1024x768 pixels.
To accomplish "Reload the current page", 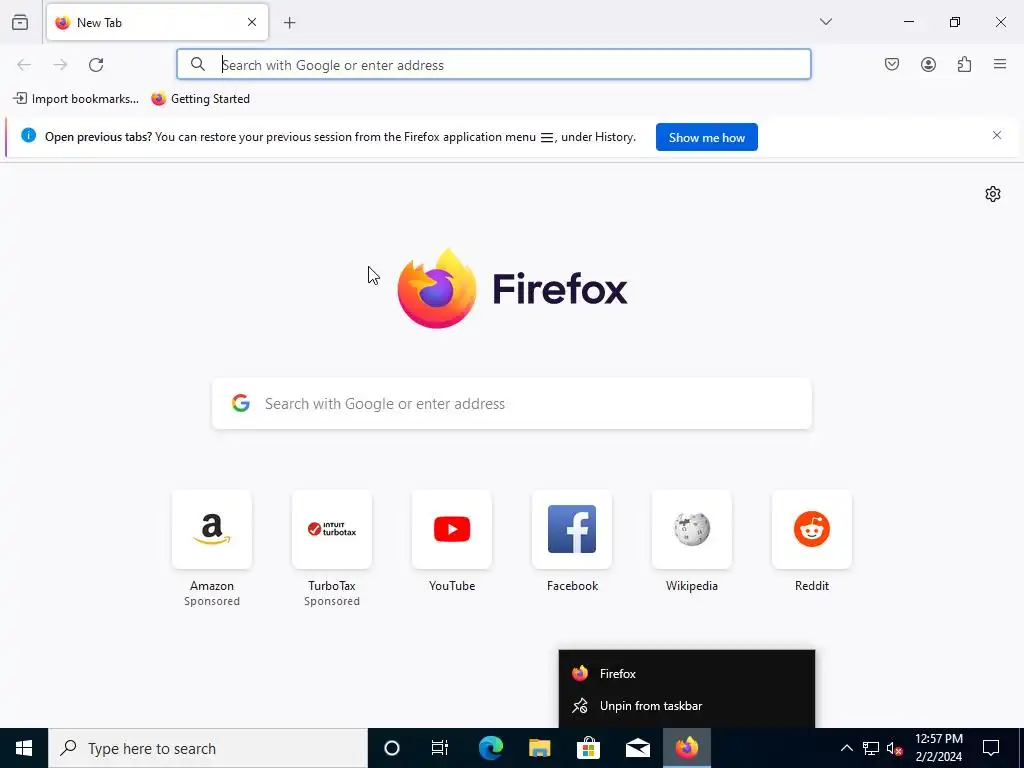I will point(96,65).
